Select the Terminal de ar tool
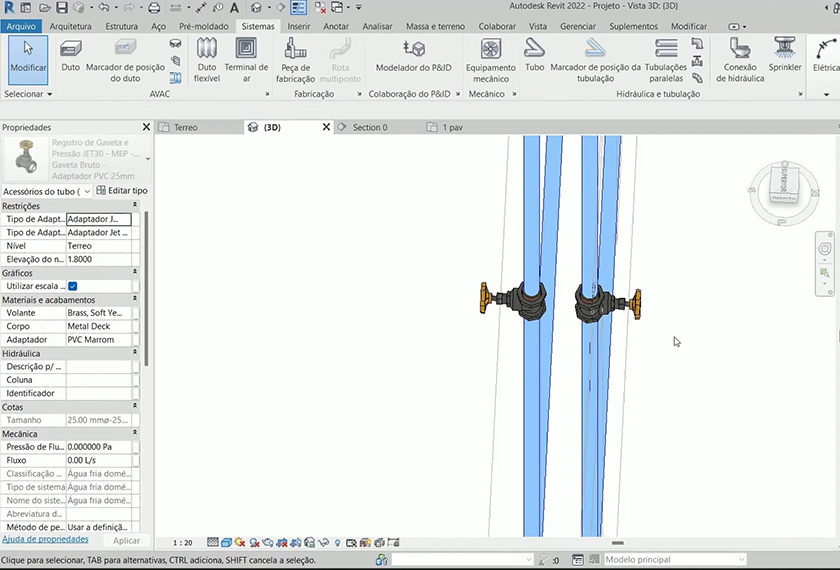The width and height of the screenshot is (840, 570). tap(246, 58)
